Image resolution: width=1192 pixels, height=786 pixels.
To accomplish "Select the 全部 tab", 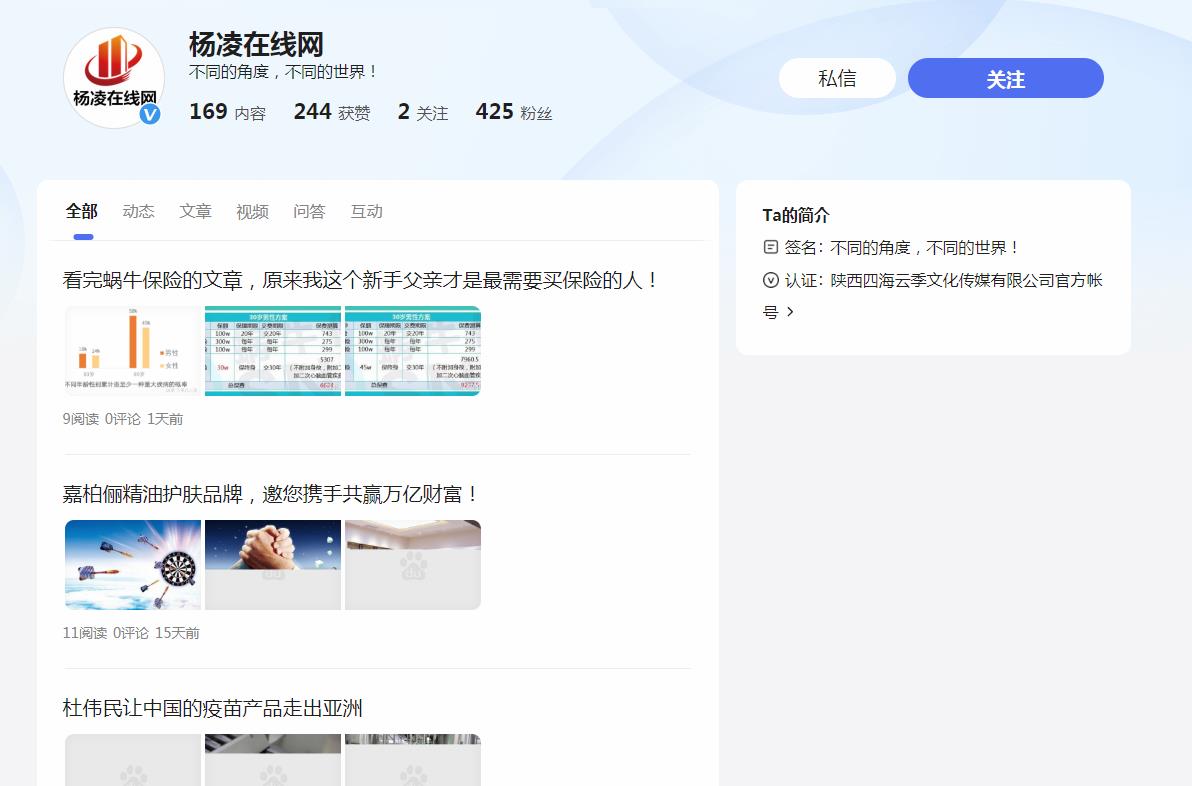I will coord(82,211).
